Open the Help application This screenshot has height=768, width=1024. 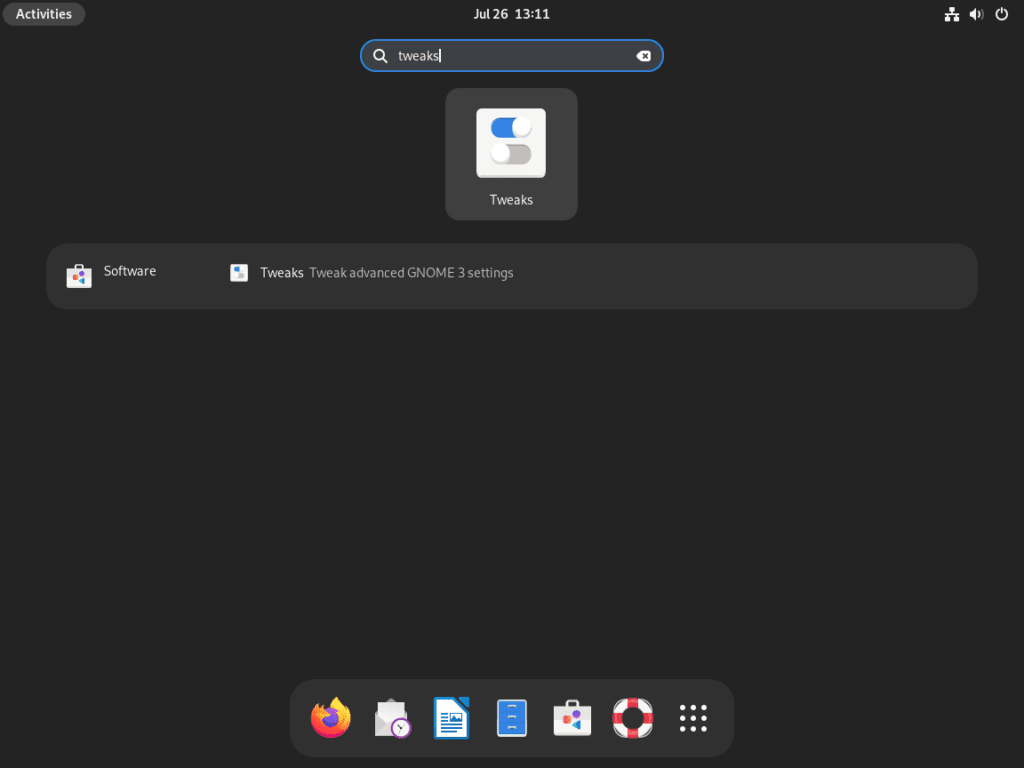[632, 717]
